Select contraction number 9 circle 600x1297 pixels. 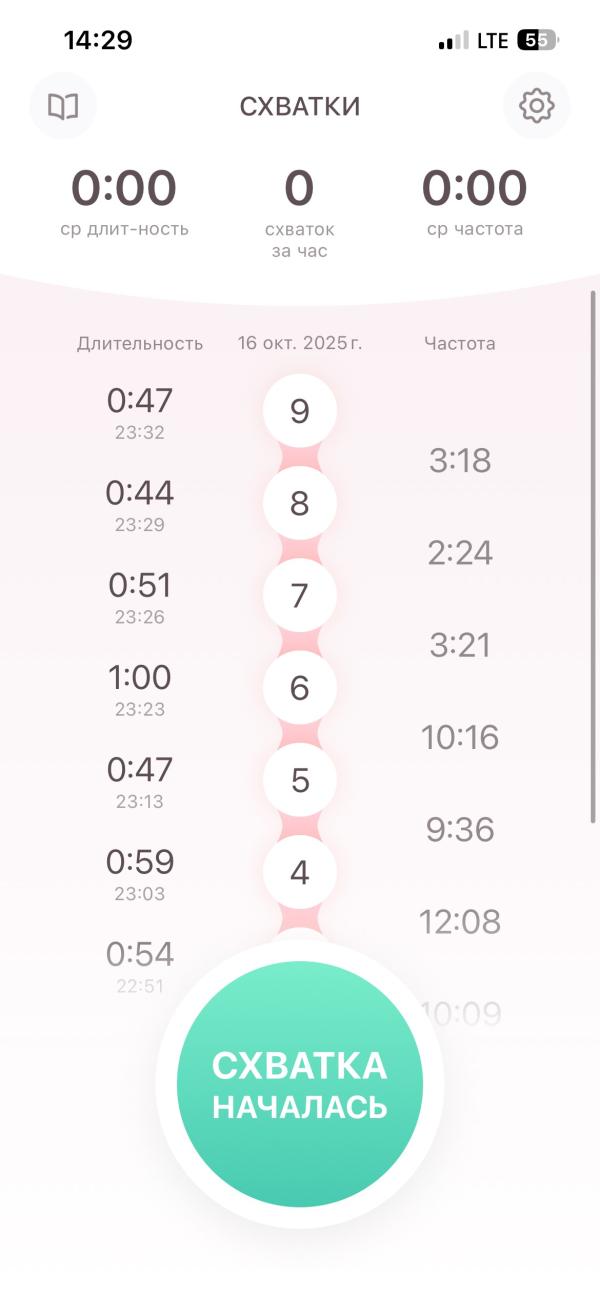coord(300,411)
